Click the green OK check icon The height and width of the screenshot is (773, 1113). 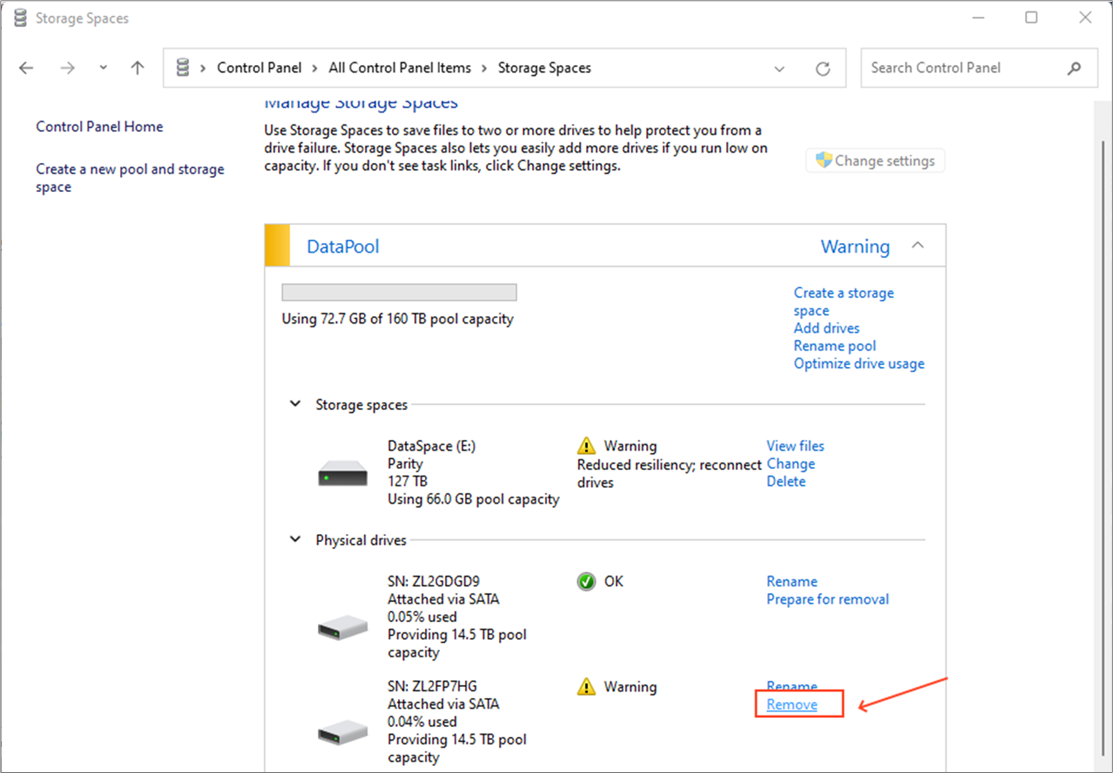[586, 582]
